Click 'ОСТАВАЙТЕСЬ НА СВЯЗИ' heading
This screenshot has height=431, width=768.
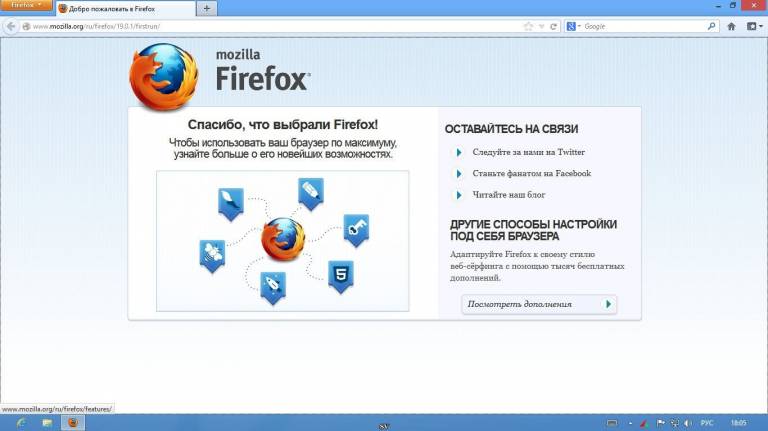coord(511,129)
